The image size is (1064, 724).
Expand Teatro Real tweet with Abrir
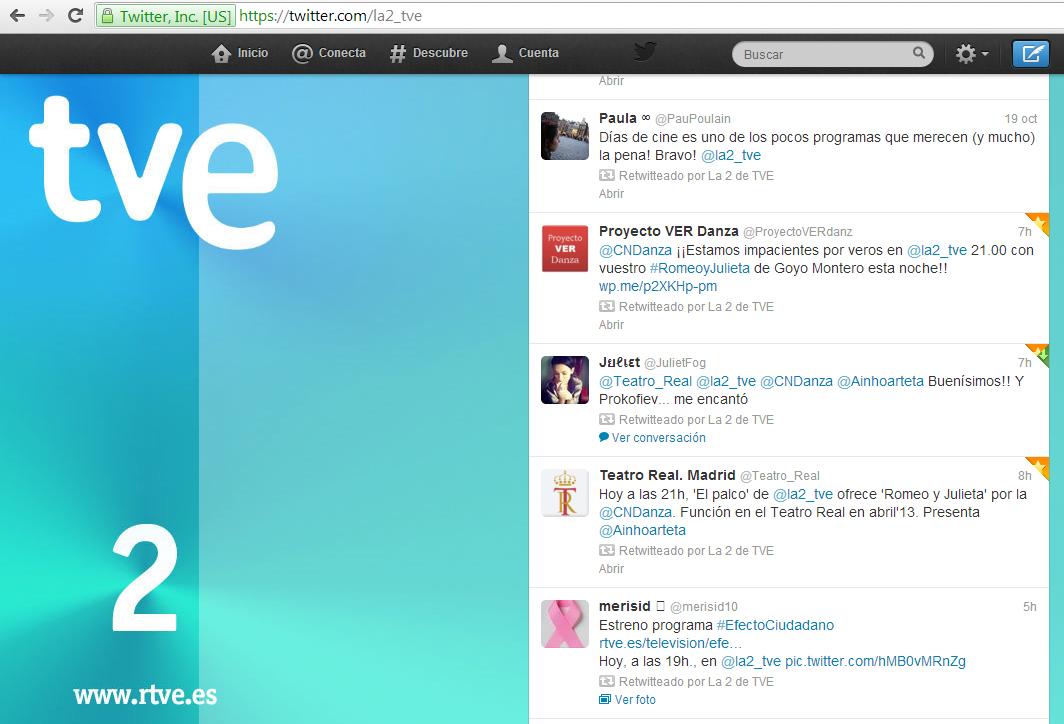point(611,568)
